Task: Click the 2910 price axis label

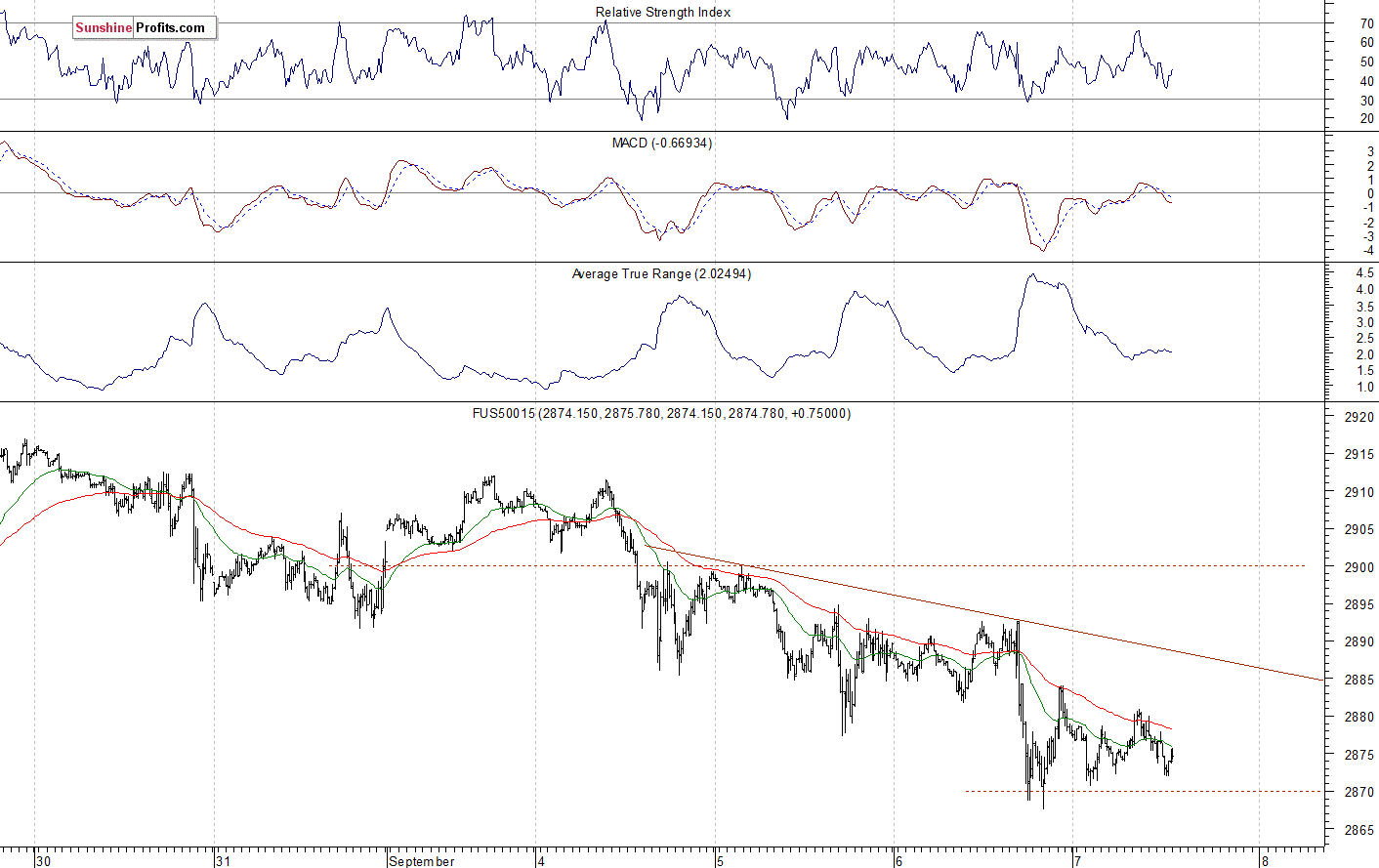Action: (1360, 492)
